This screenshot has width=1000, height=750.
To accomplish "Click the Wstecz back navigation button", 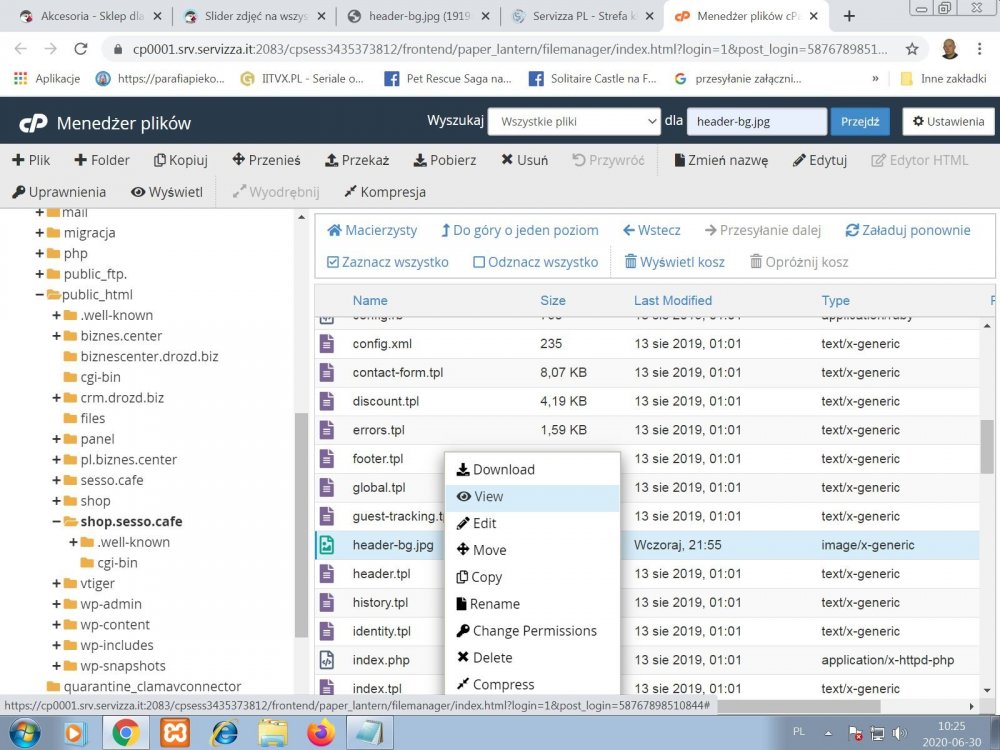I will pos(651,230).
